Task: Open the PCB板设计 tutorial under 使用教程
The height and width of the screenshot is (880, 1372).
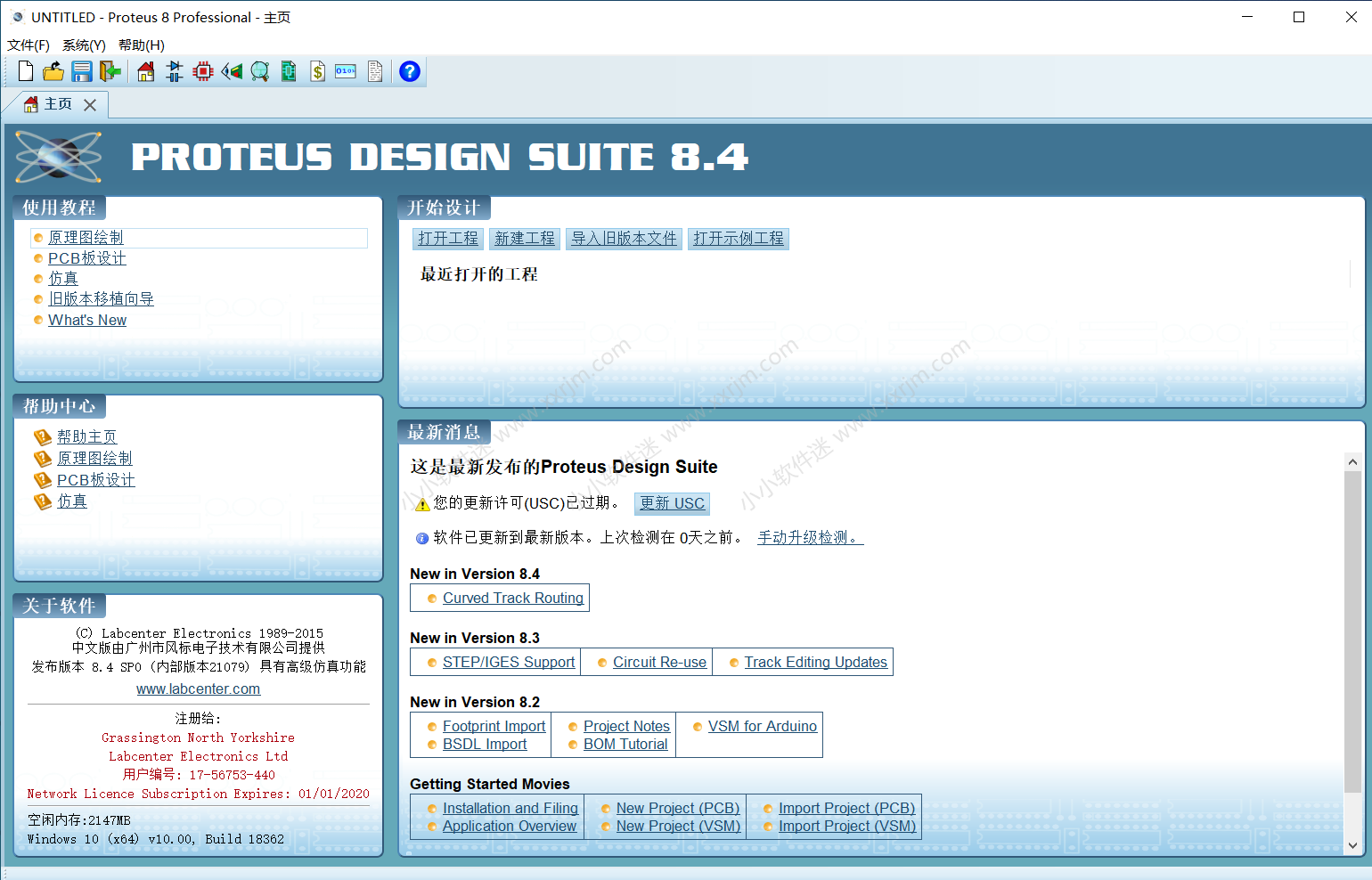Action: [x=87, y=258]
